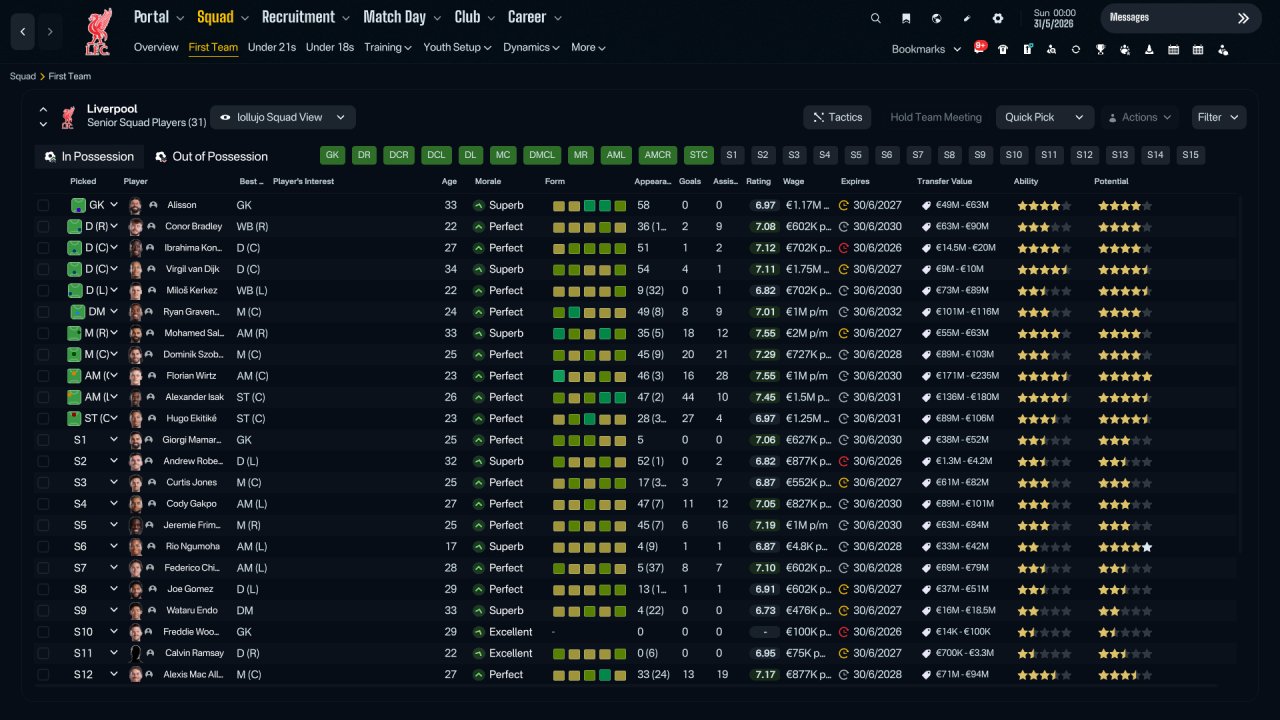Click the Messages button
The image size is (1280, 720).
[x=1181, y=18]
